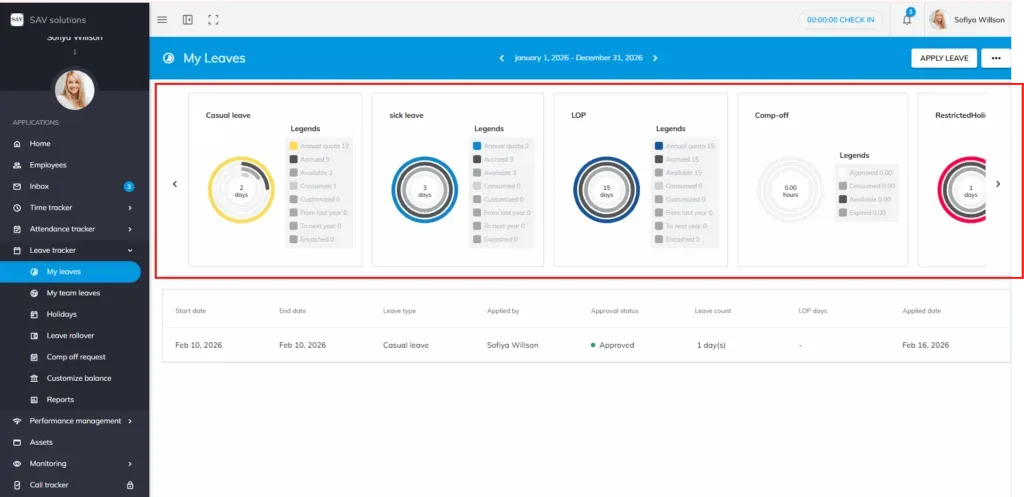Image resolution: width=1024 pixels, height=497 pixels.
Task: Click the Applied date Feb 16, 2026 cell
Action: [925, 345]
